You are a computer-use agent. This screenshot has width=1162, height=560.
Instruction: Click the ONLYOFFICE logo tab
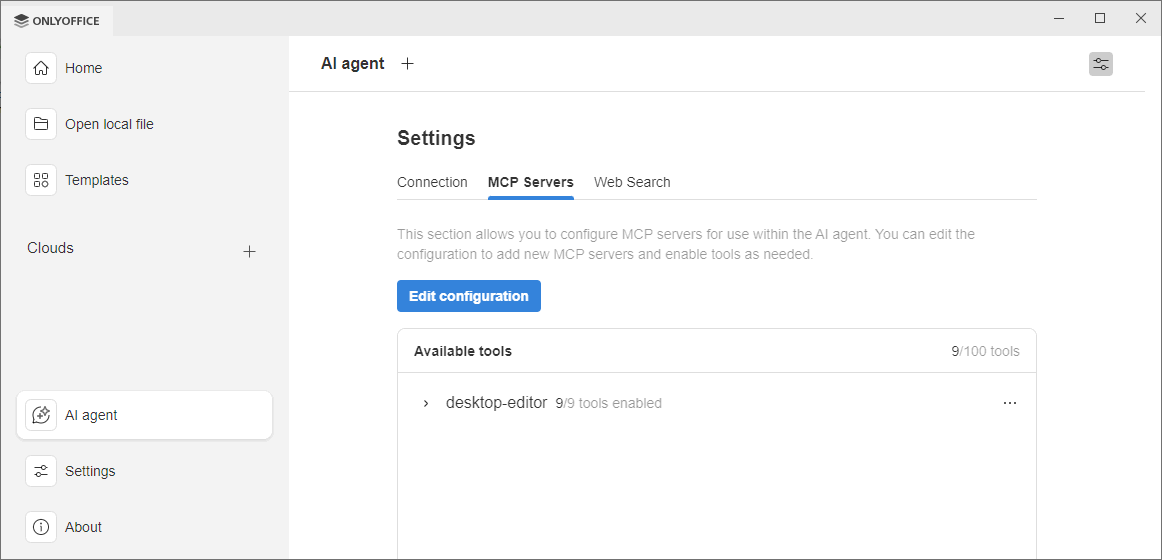[x=57, y=21]
